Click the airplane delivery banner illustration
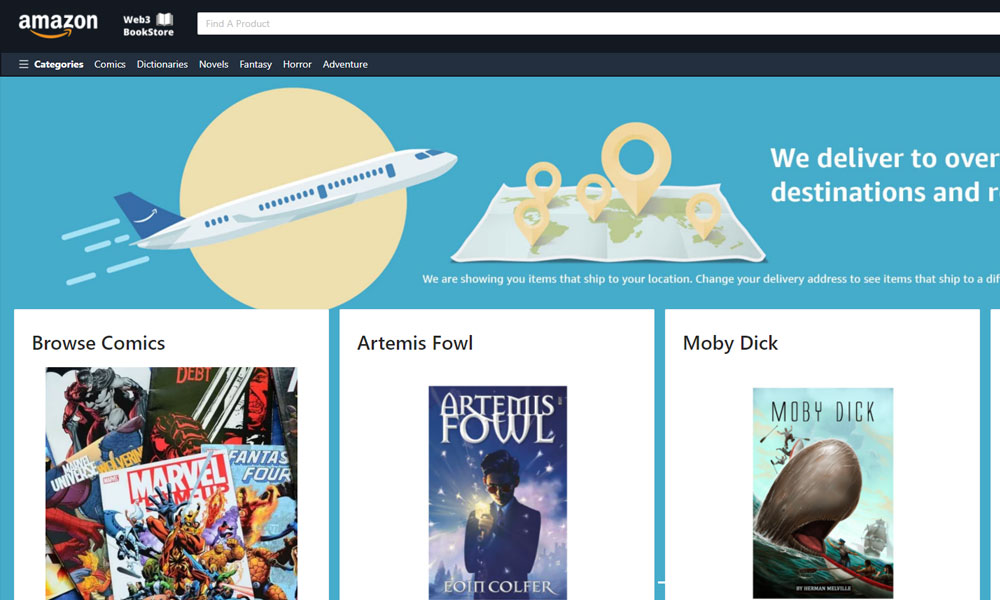Image resolution: width=1000 pixels, height=600 pixels. 260,199
